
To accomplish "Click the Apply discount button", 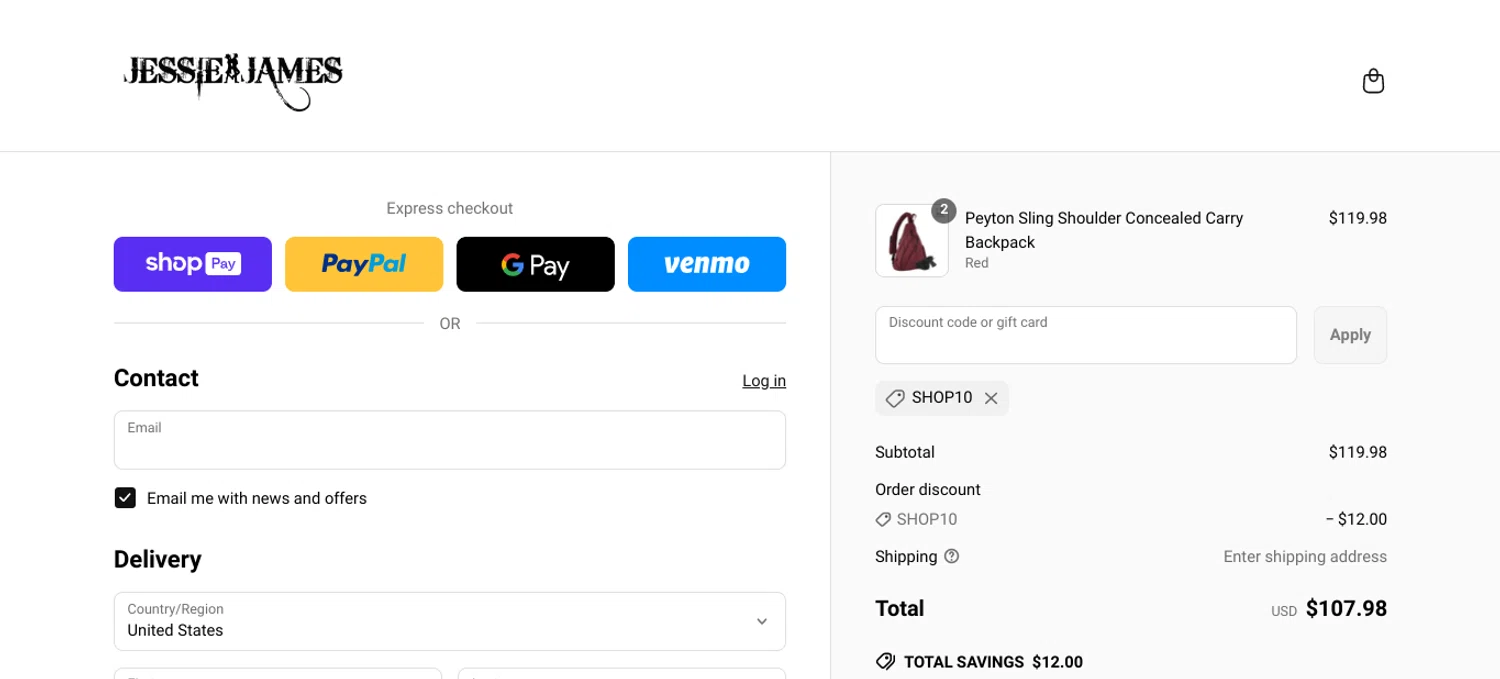I will pos(1350,335).
